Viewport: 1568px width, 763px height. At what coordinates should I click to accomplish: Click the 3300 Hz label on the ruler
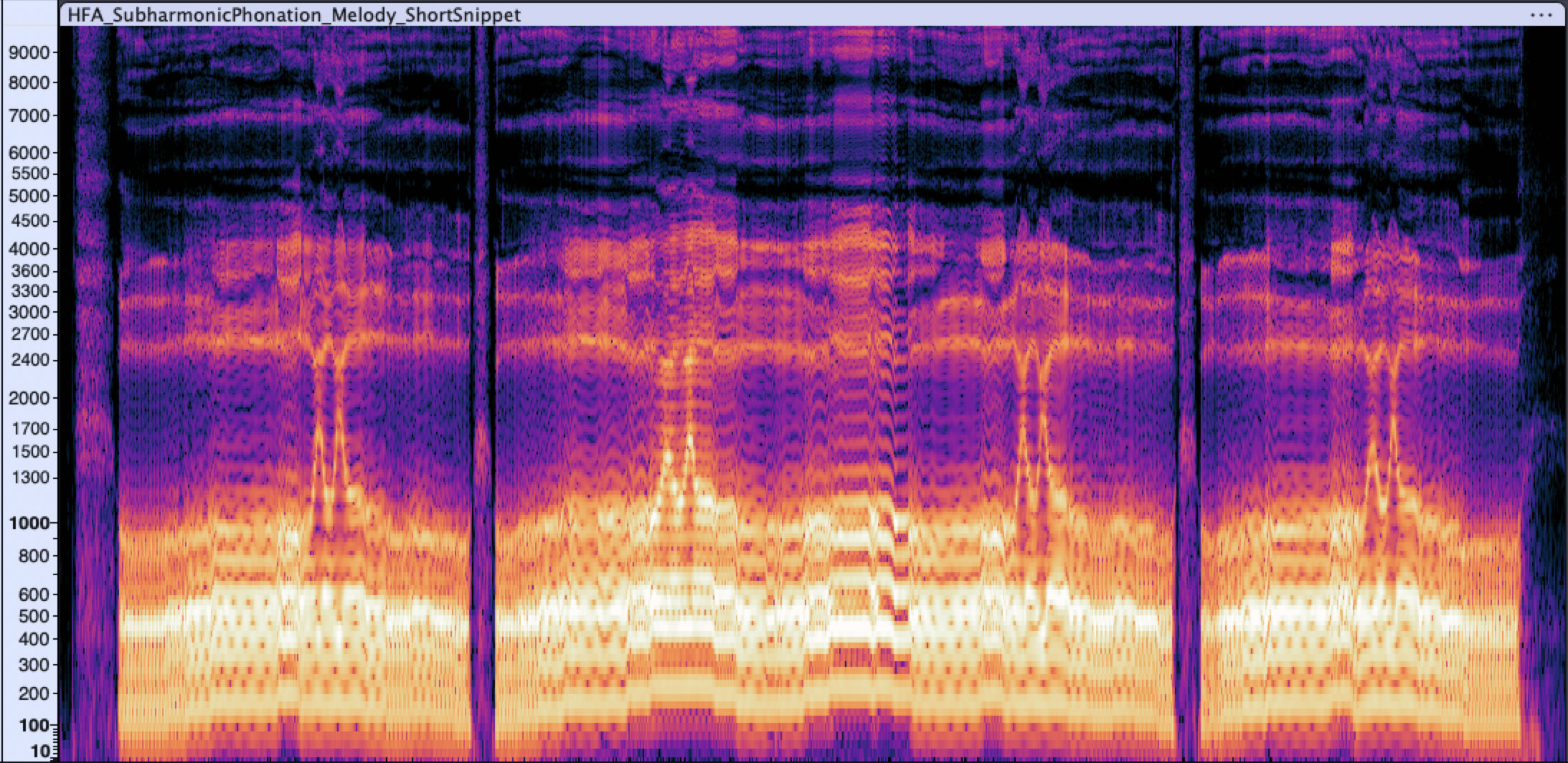(x=29, y=290)
